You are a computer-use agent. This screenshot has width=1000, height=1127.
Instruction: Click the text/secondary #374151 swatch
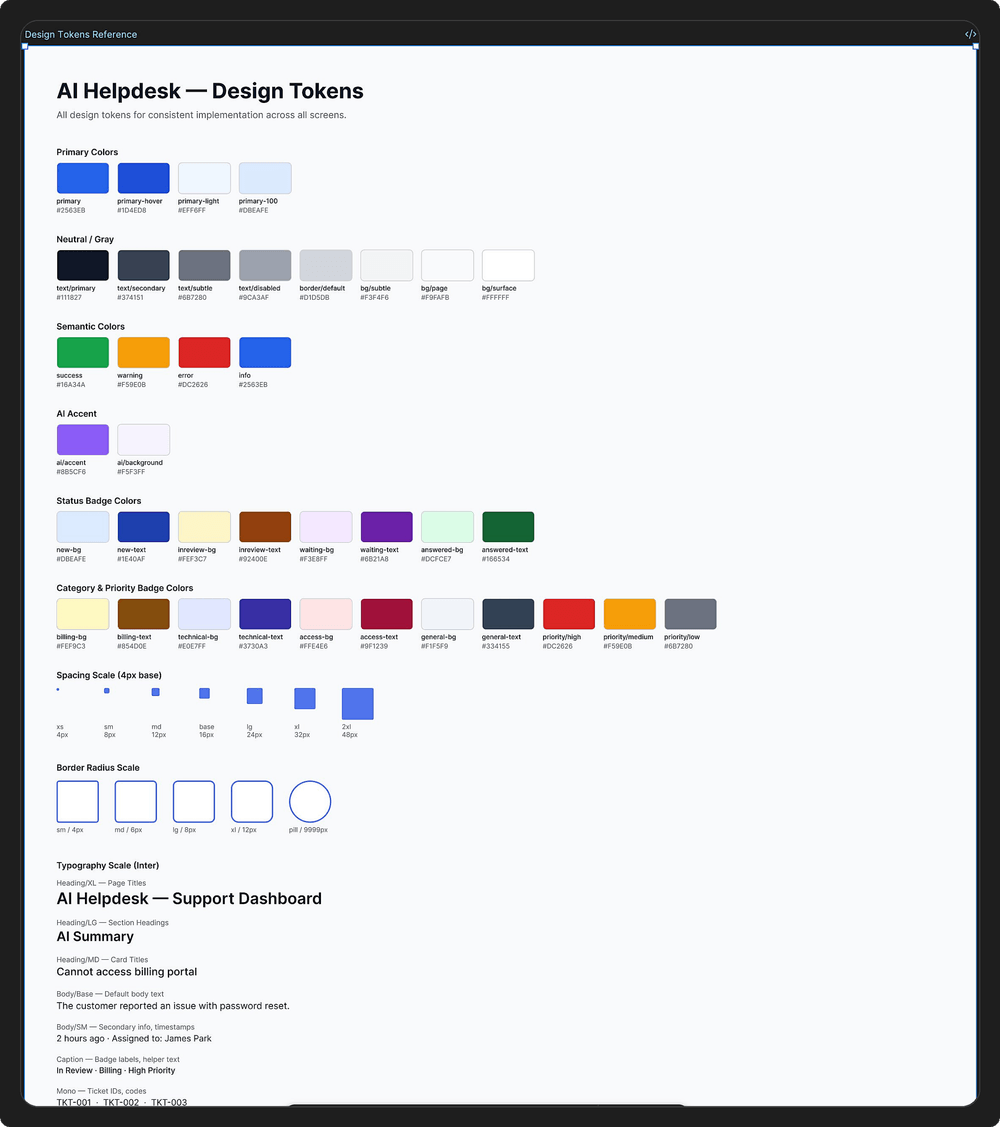click(144, 265)
